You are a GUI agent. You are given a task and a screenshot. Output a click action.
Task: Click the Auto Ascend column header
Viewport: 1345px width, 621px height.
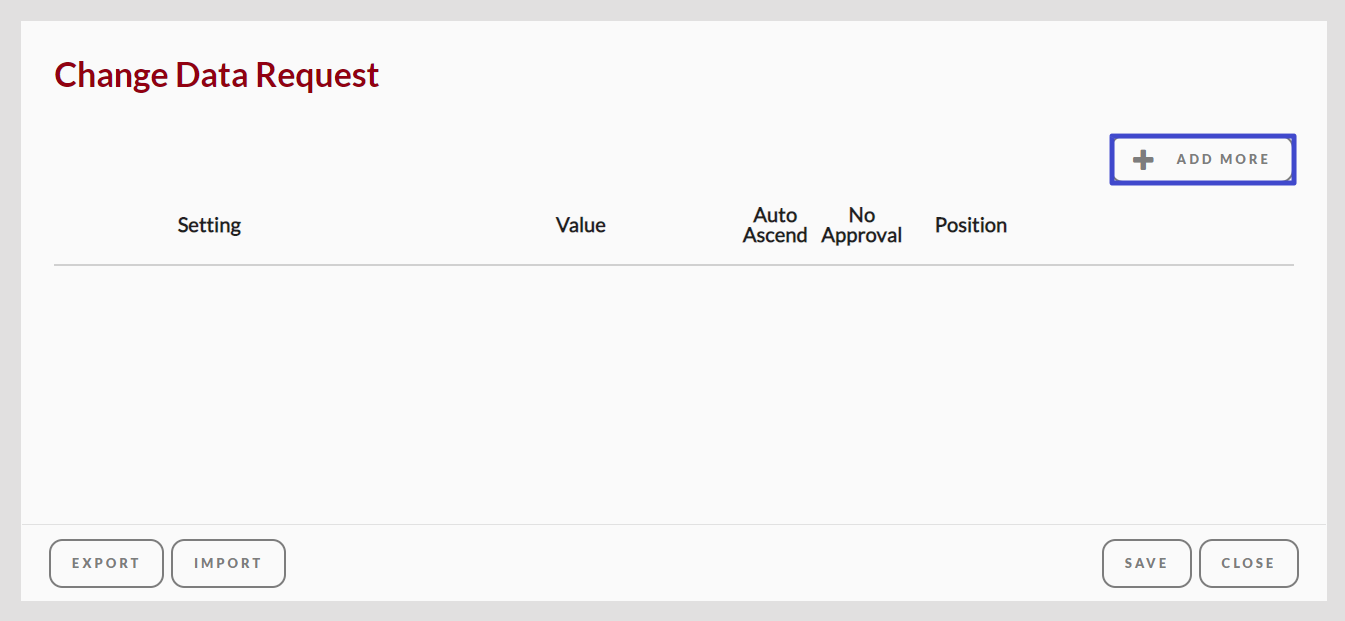point(775,225)
